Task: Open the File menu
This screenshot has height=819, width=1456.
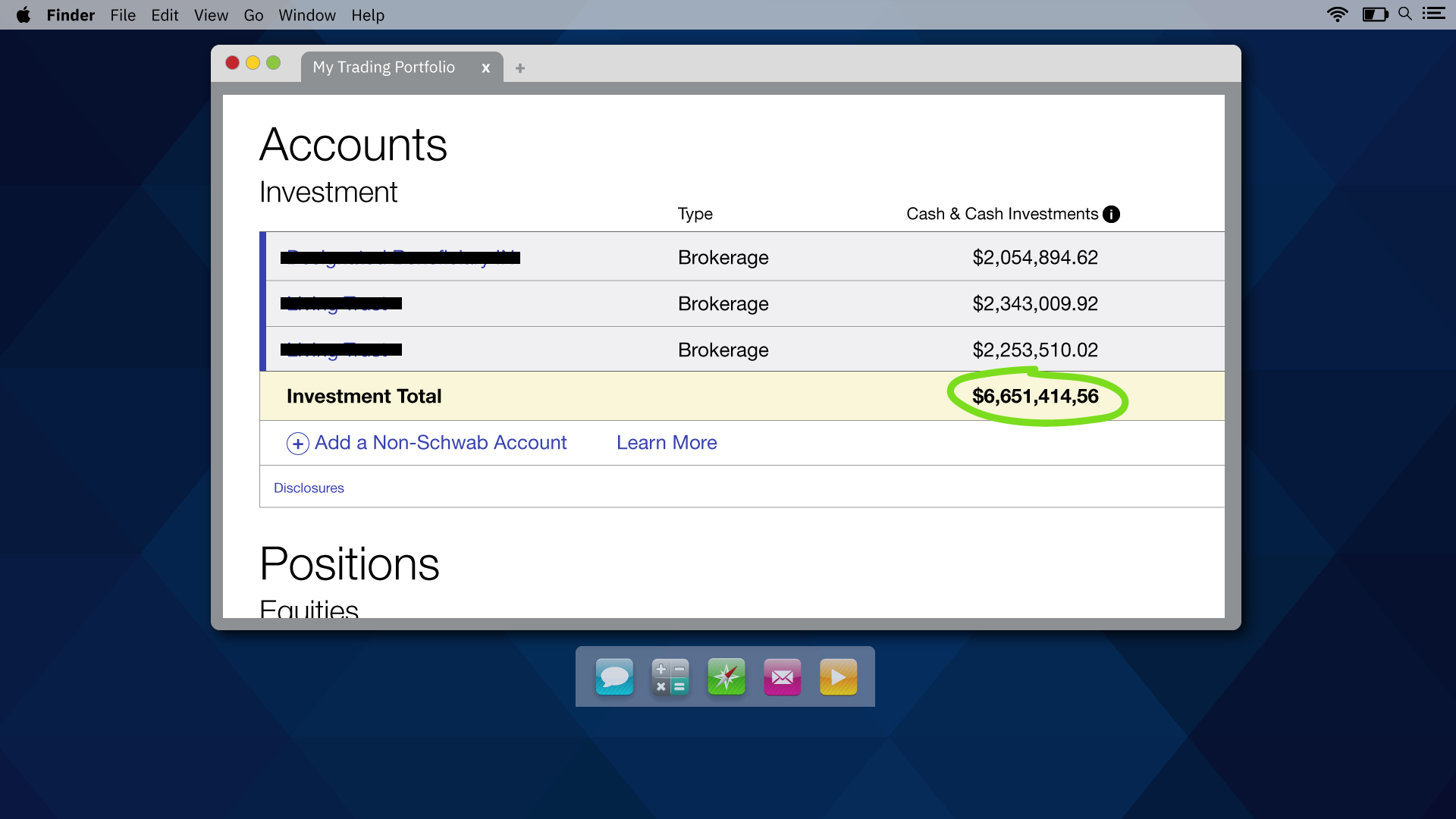Action: [123, 15]
